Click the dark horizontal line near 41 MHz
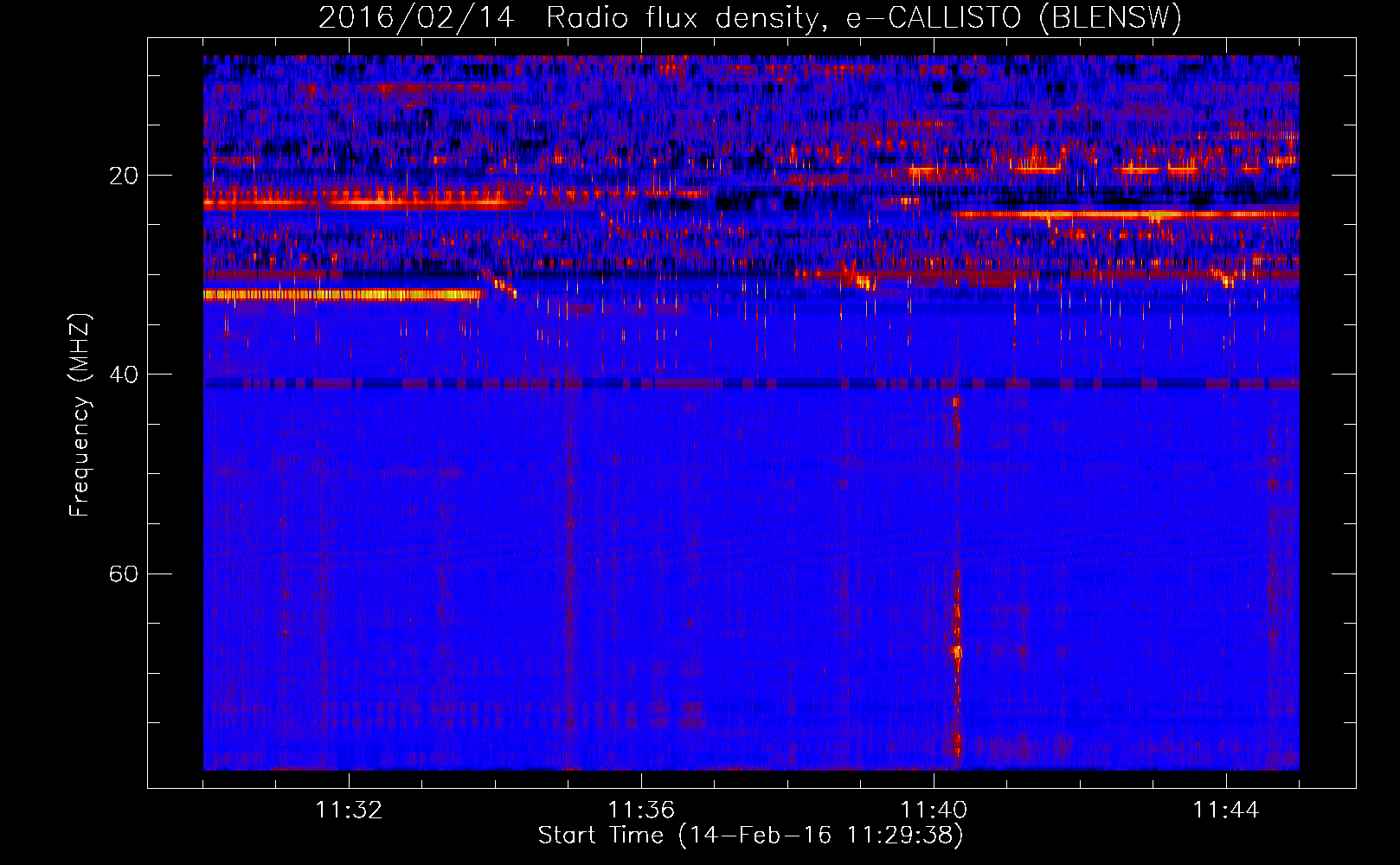This screenshot has width=1400, height=865. [751, 383]
